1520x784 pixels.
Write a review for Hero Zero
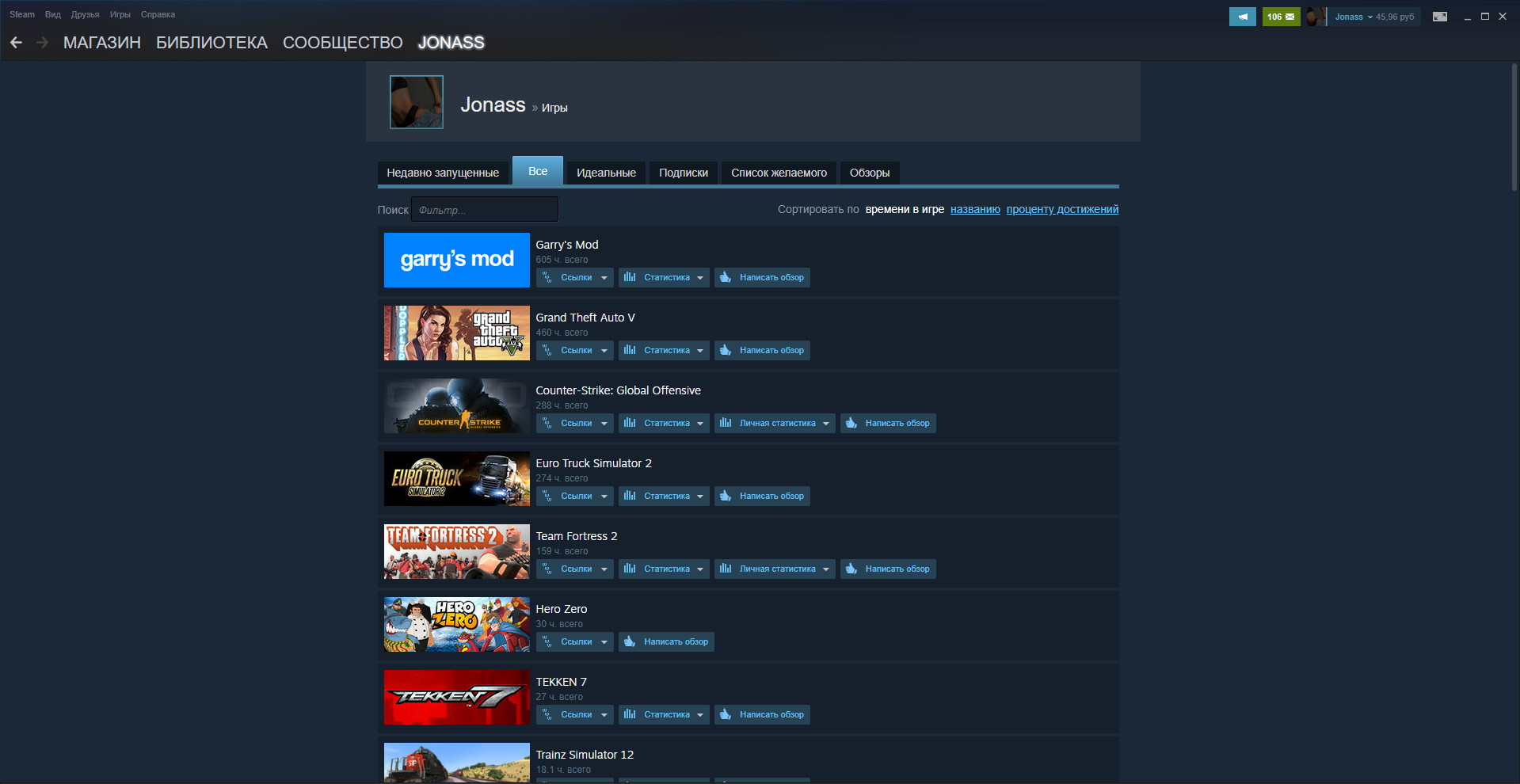point(666,641)
